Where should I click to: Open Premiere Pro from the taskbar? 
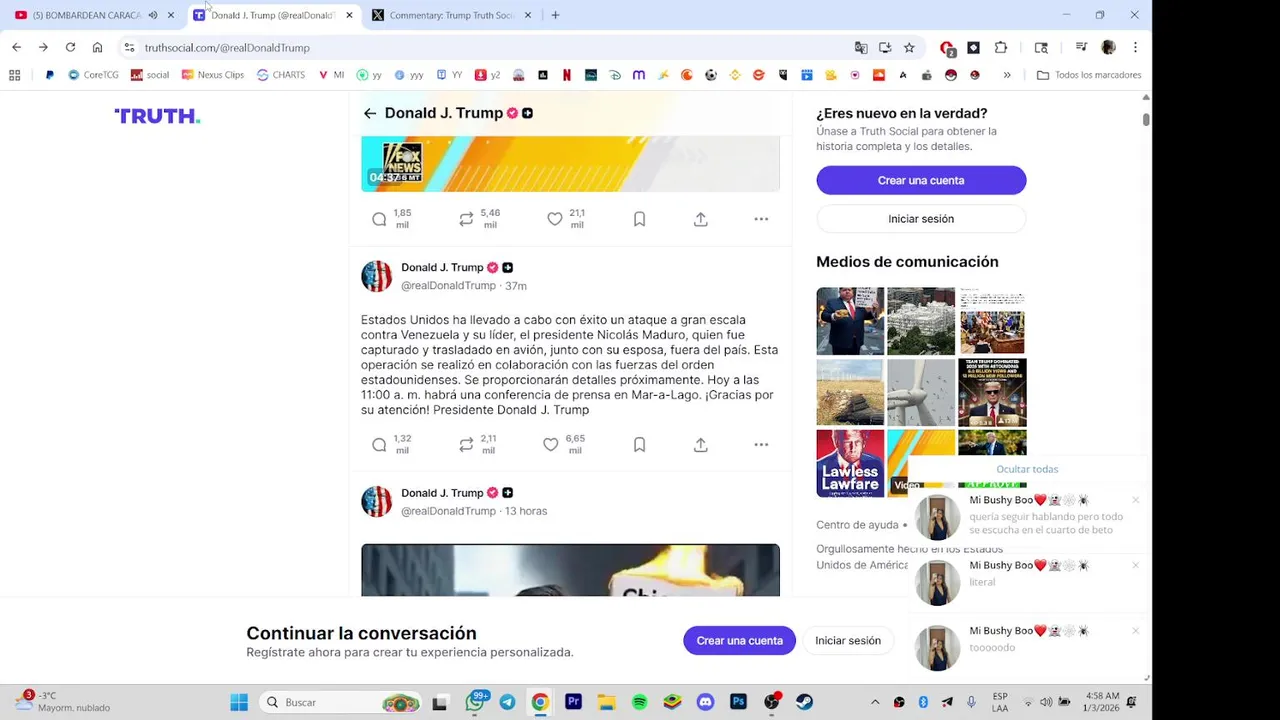click(573, 702)
